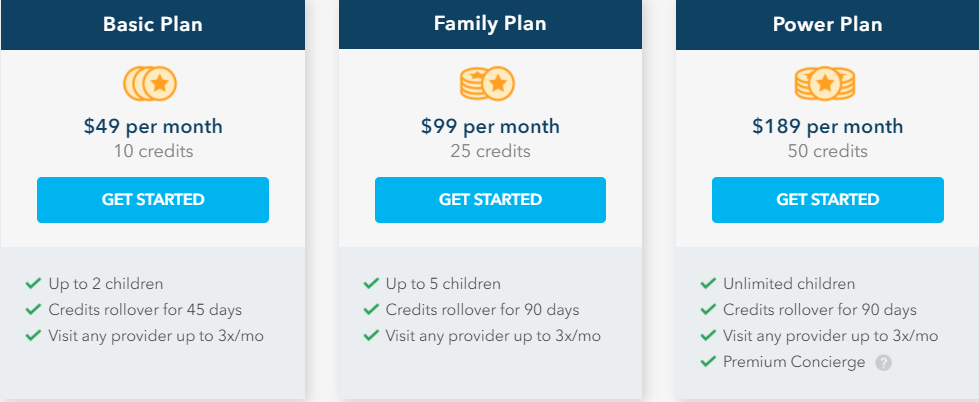
Task: Select the Family Plan header
Action: tap(490, 24)
